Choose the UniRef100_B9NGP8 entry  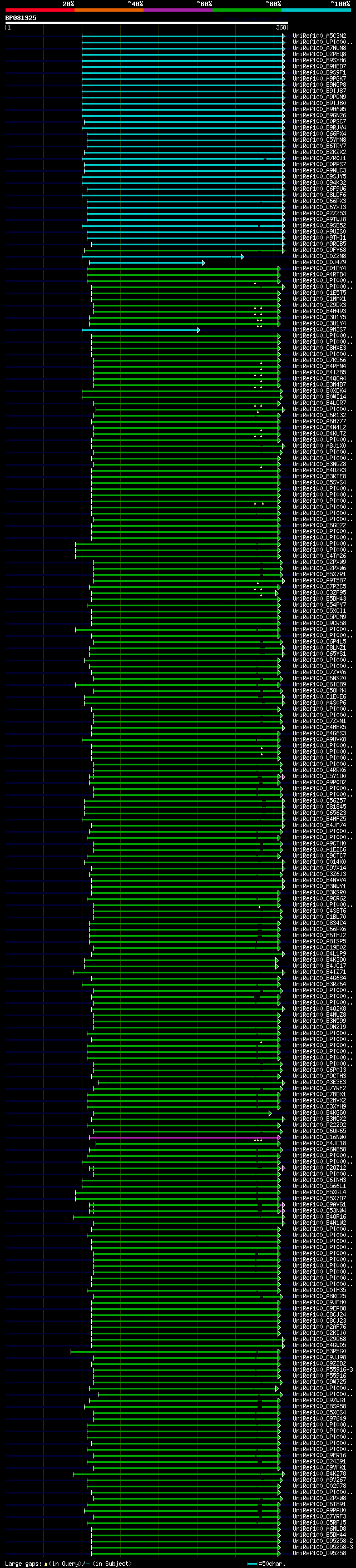319,85
